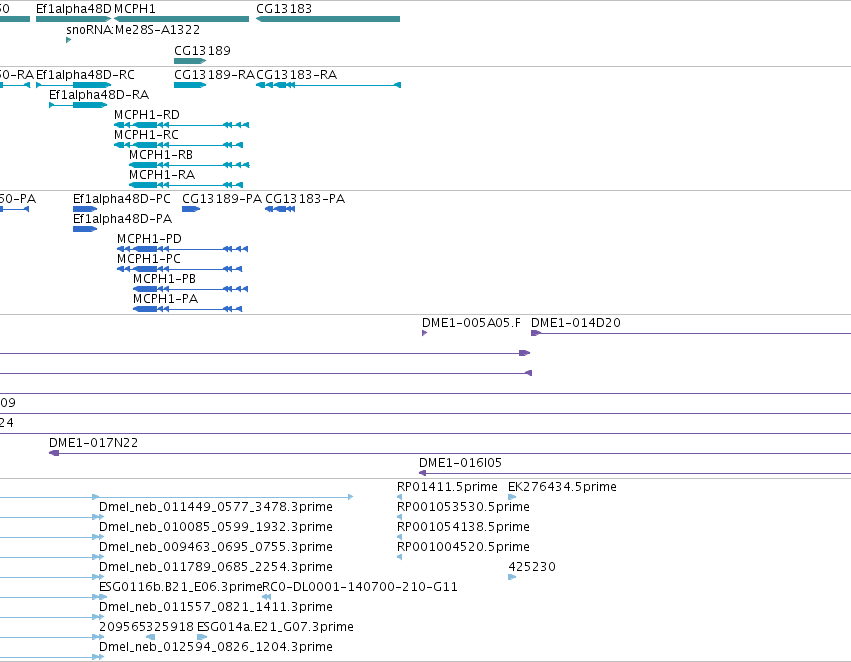Click the MCPH1-RD transcript

click(181, 125)
